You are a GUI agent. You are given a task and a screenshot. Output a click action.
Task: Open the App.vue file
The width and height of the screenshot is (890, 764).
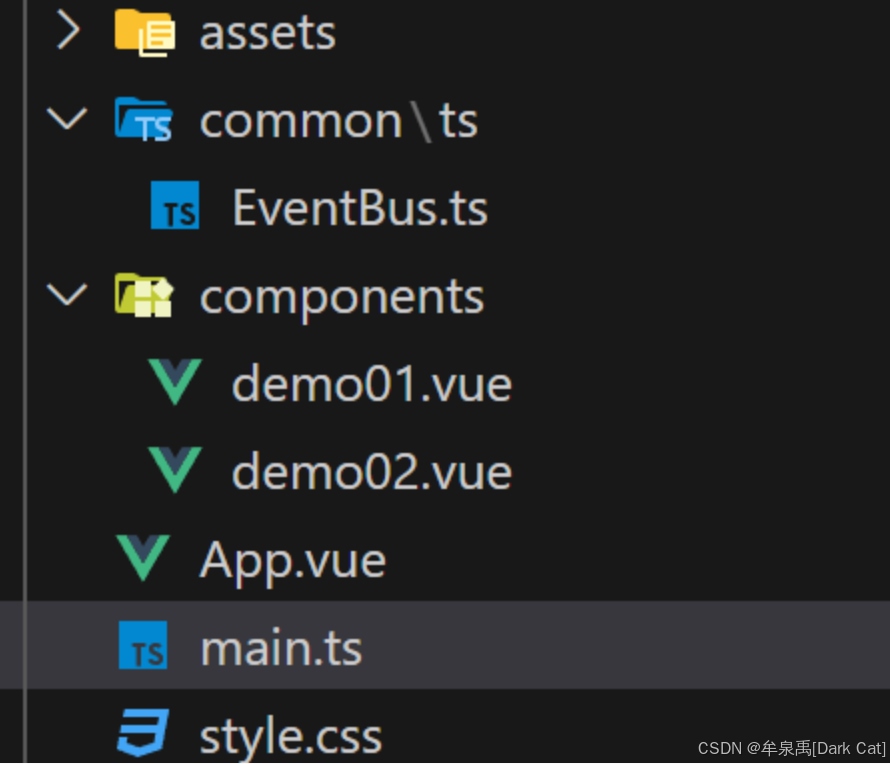[293, 561]
